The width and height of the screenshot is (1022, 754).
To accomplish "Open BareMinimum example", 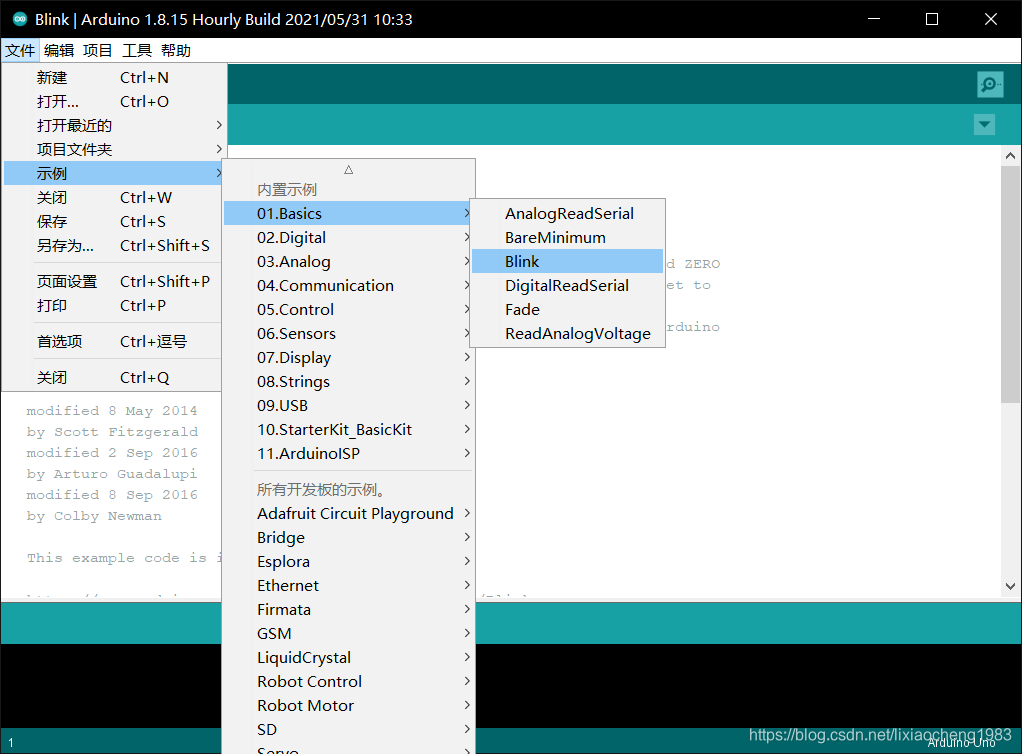I will 567,237.
